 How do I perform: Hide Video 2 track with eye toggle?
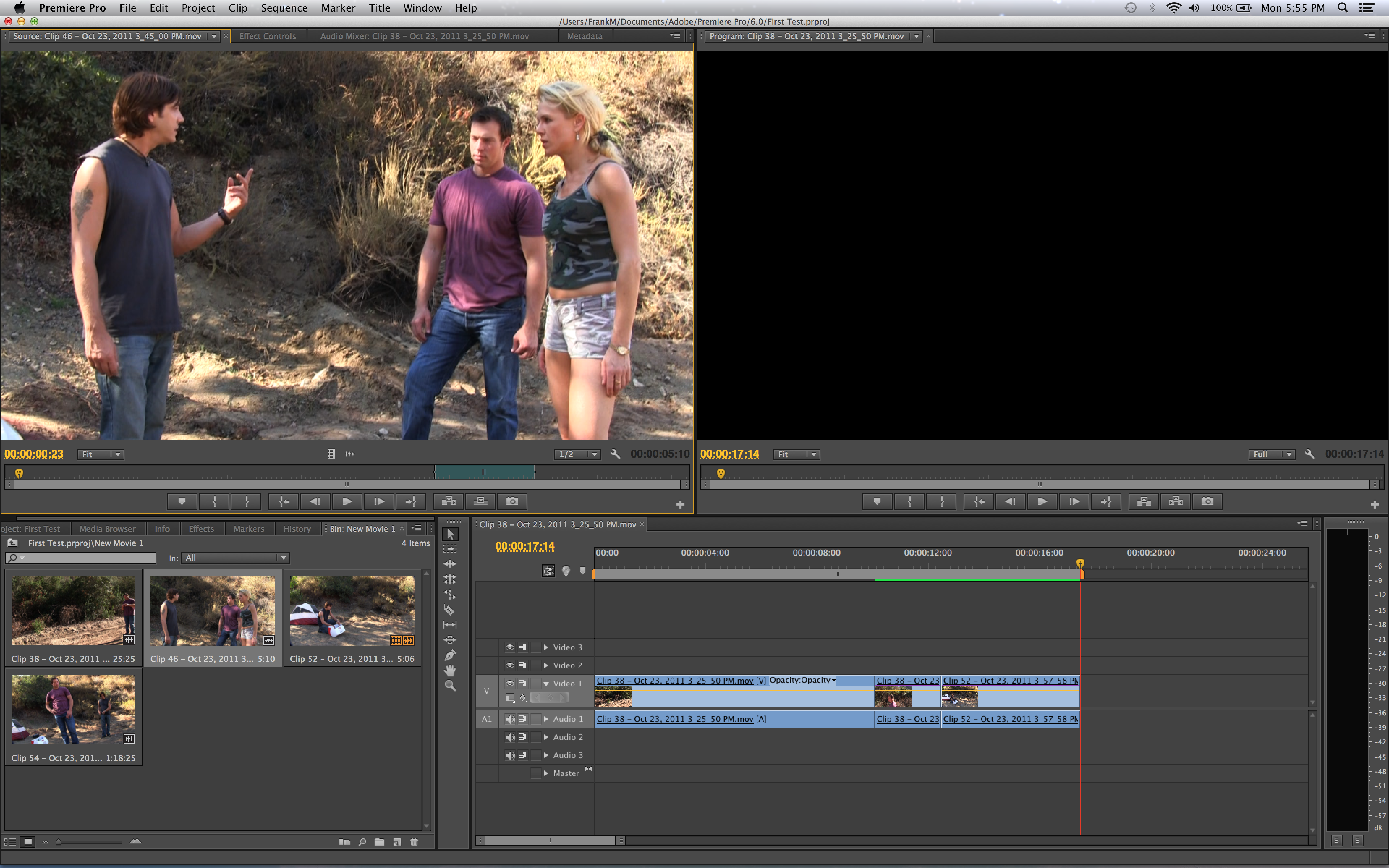(509, 665)
